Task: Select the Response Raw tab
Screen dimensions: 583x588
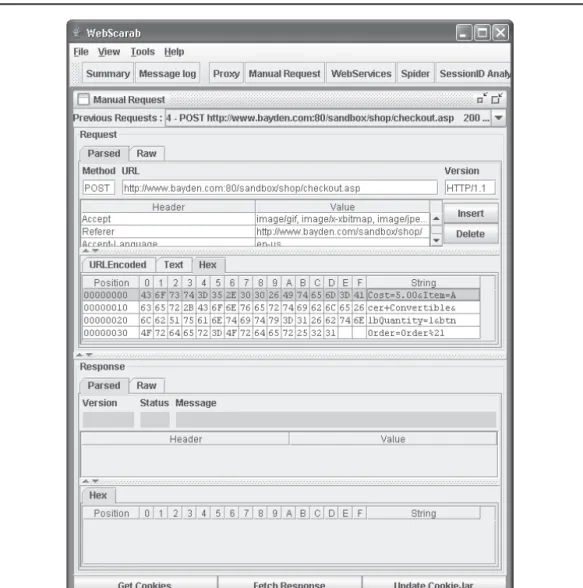Action: (x=146, y=386)
